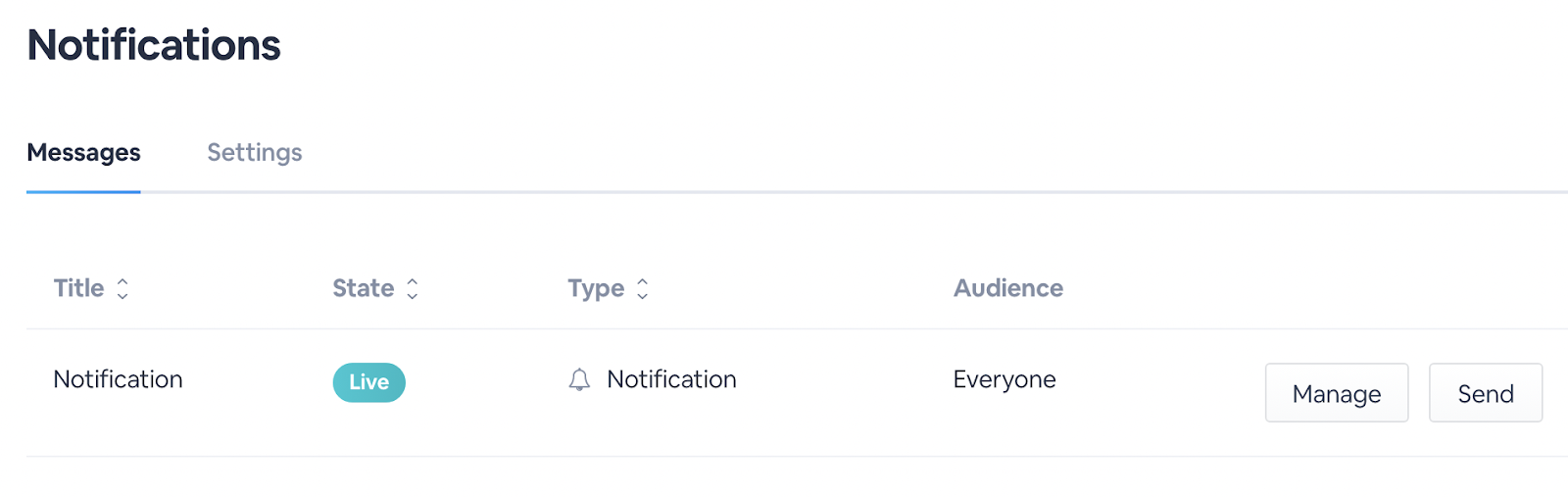
Task: Sort by the Title column header label
Action: coord(78,288)
